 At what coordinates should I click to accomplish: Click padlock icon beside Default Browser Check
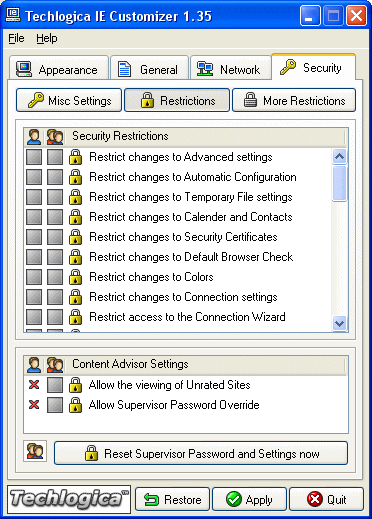pos(75,257)
